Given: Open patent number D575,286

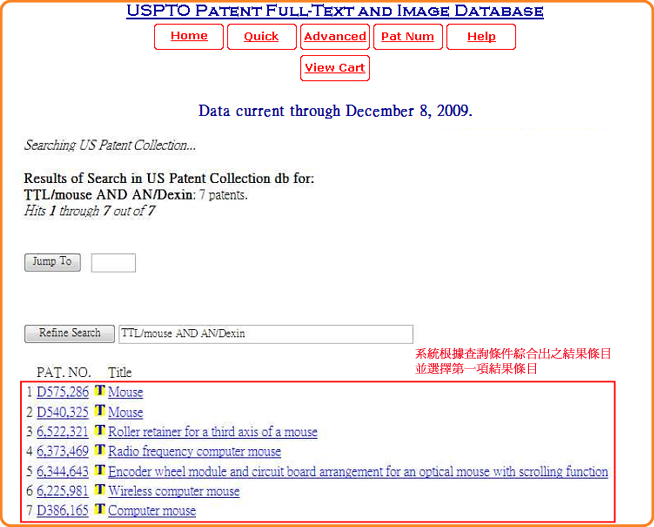Looking at the screenshot, I should [x=63, y=392].
